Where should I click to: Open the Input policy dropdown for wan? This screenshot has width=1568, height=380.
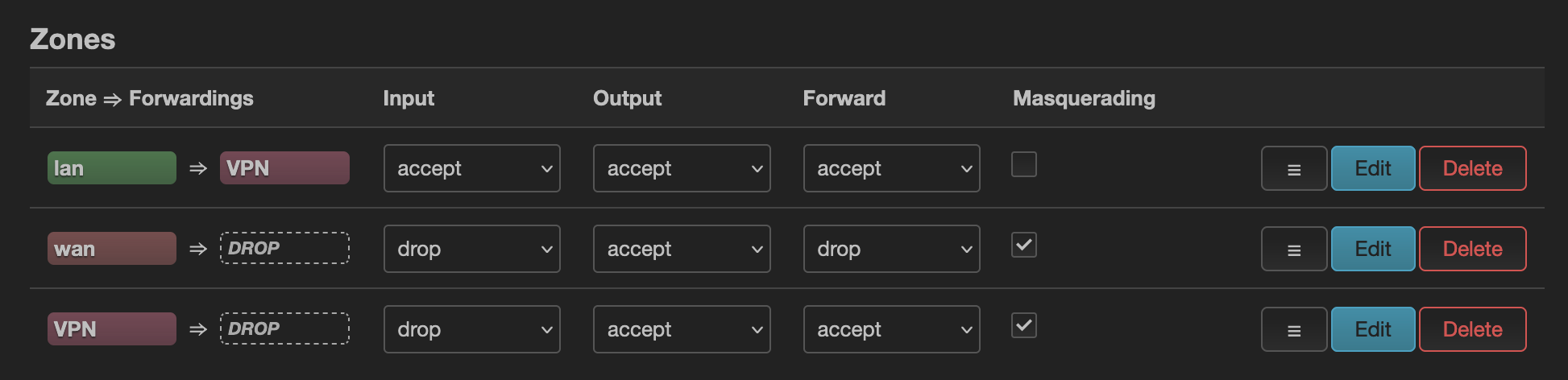click(x=471, y=249)
